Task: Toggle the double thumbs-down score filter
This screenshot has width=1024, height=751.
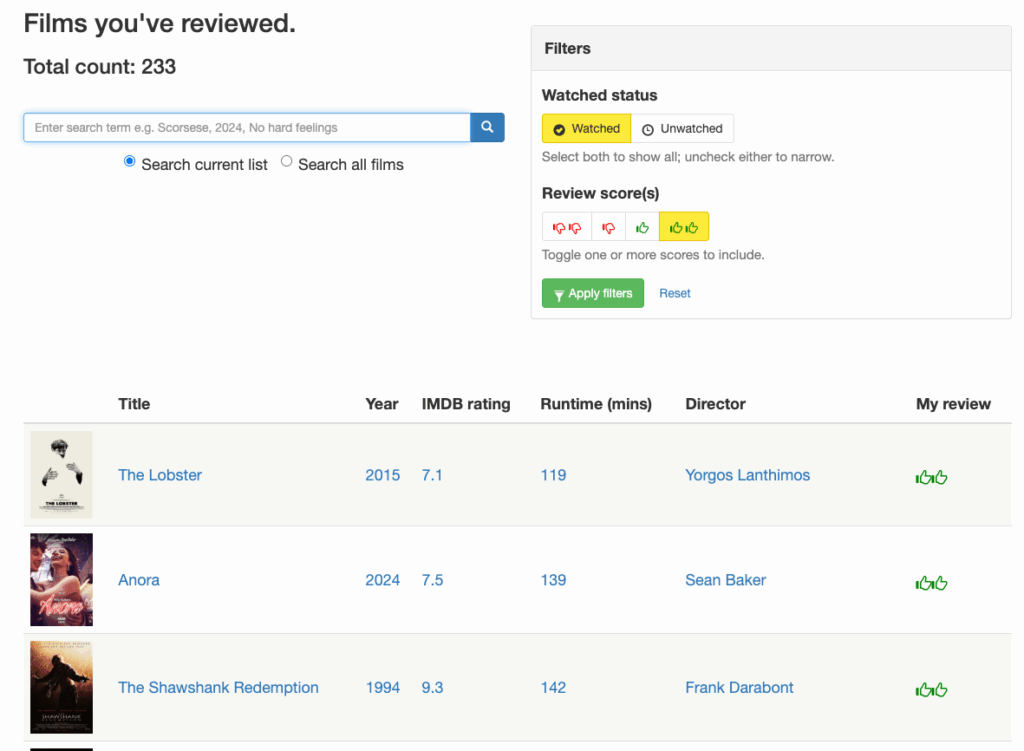Action: [x=567, y=227]
